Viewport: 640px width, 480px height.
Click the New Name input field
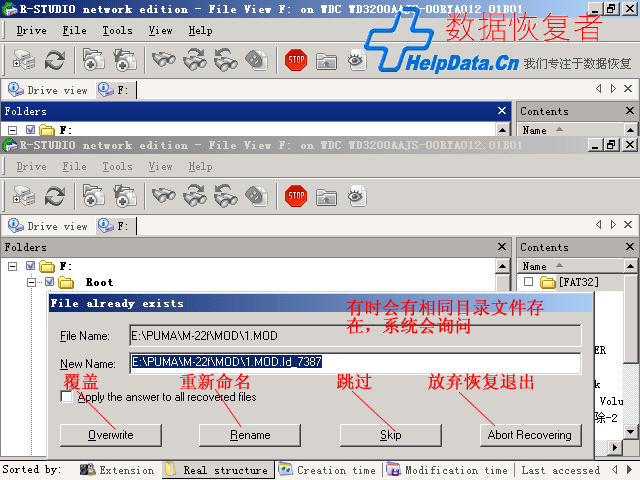pyautogui.click(x=355, y=362)
